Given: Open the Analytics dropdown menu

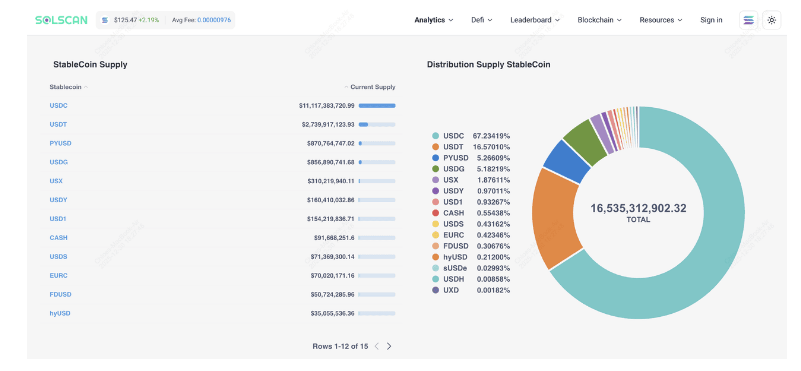Looking at the screenshot, I should tap(434, 20).
